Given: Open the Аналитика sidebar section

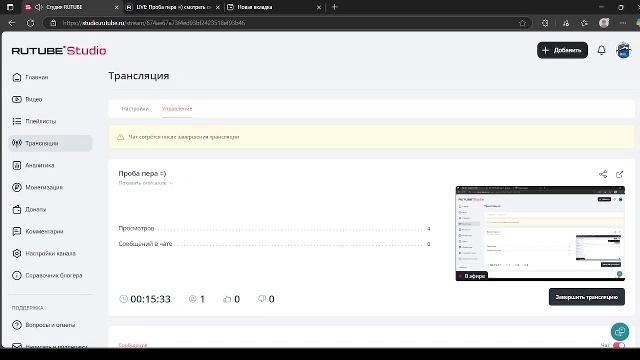Looking at the screenshot, I should coord(33,165).
